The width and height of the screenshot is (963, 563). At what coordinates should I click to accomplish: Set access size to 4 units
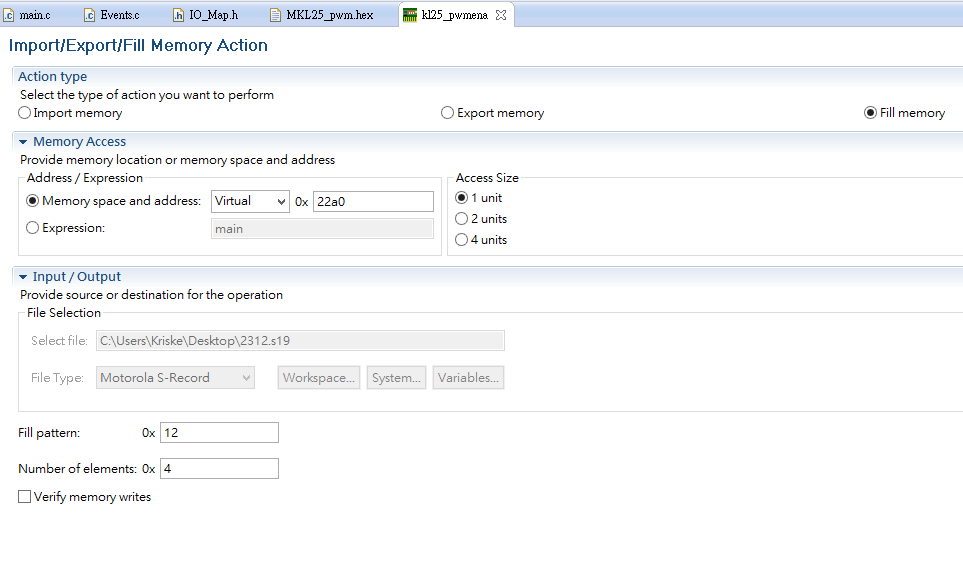click(x=462, y=240)
